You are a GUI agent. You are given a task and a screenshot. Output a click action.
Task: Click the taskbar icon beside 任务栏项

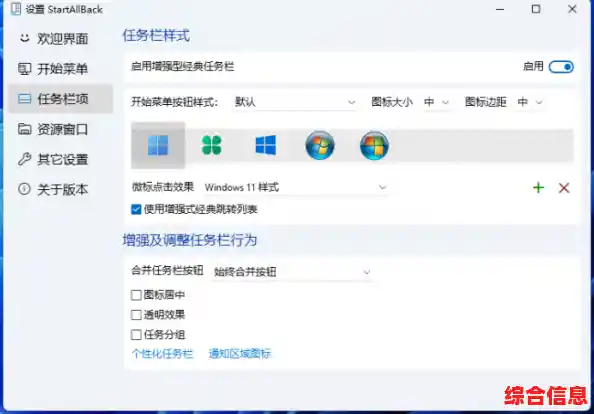25,99
